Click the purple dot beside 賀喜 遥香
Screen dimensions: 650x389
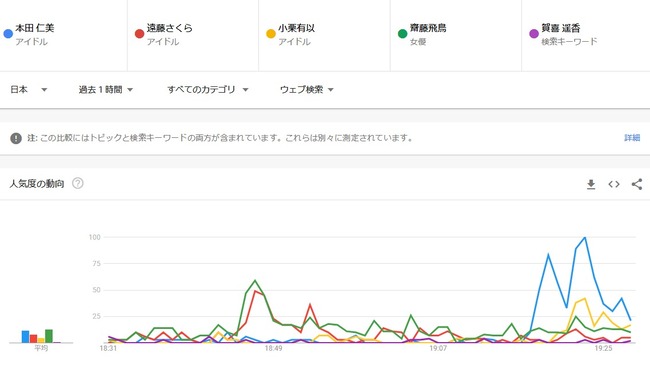534,34
